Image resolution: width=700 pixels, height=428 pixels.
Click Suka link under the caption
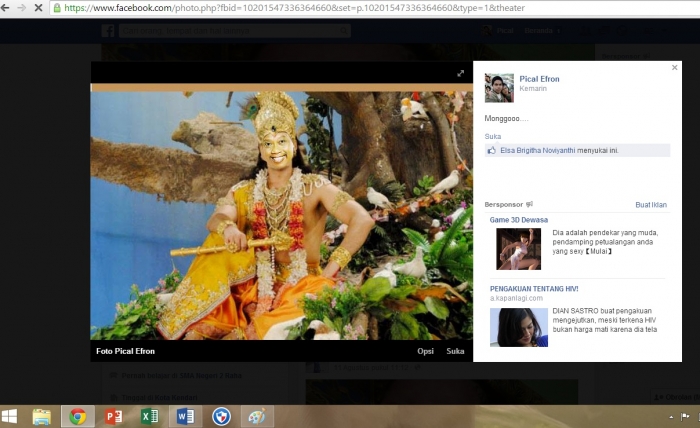click(493, 137)
